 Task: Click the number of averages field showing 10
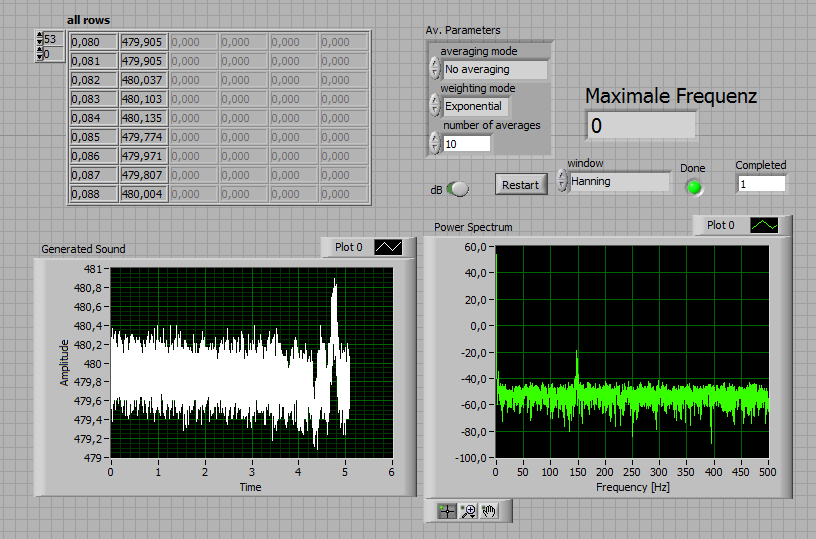pos(467,144)
